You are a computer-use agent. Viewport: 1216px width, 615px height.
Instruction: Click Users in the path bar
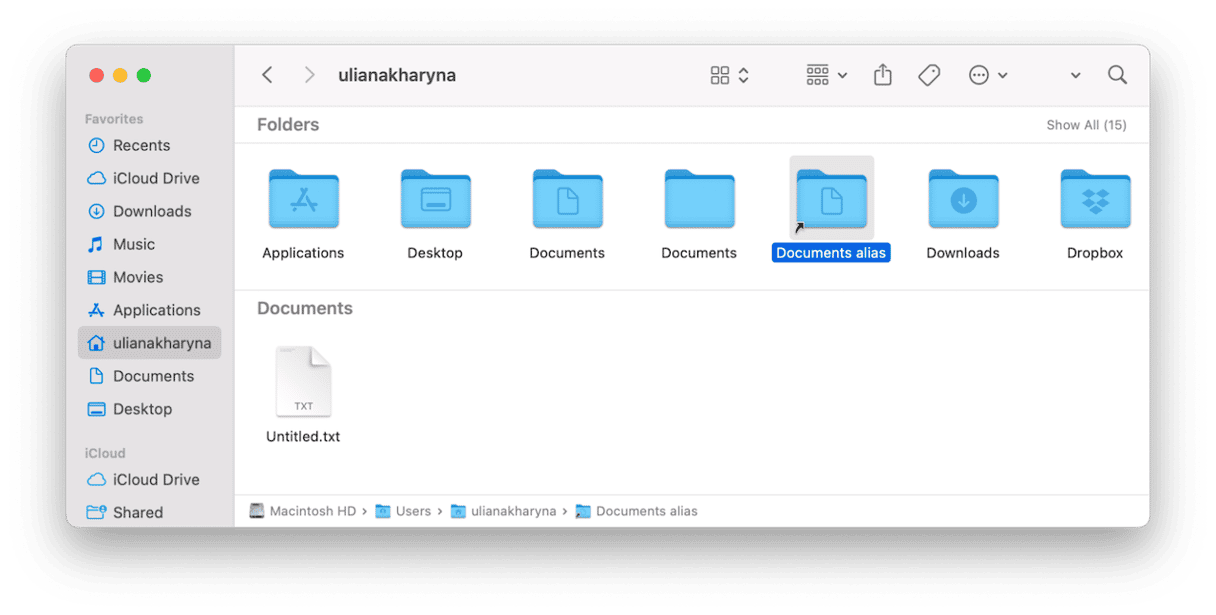(x=403, y=511)
